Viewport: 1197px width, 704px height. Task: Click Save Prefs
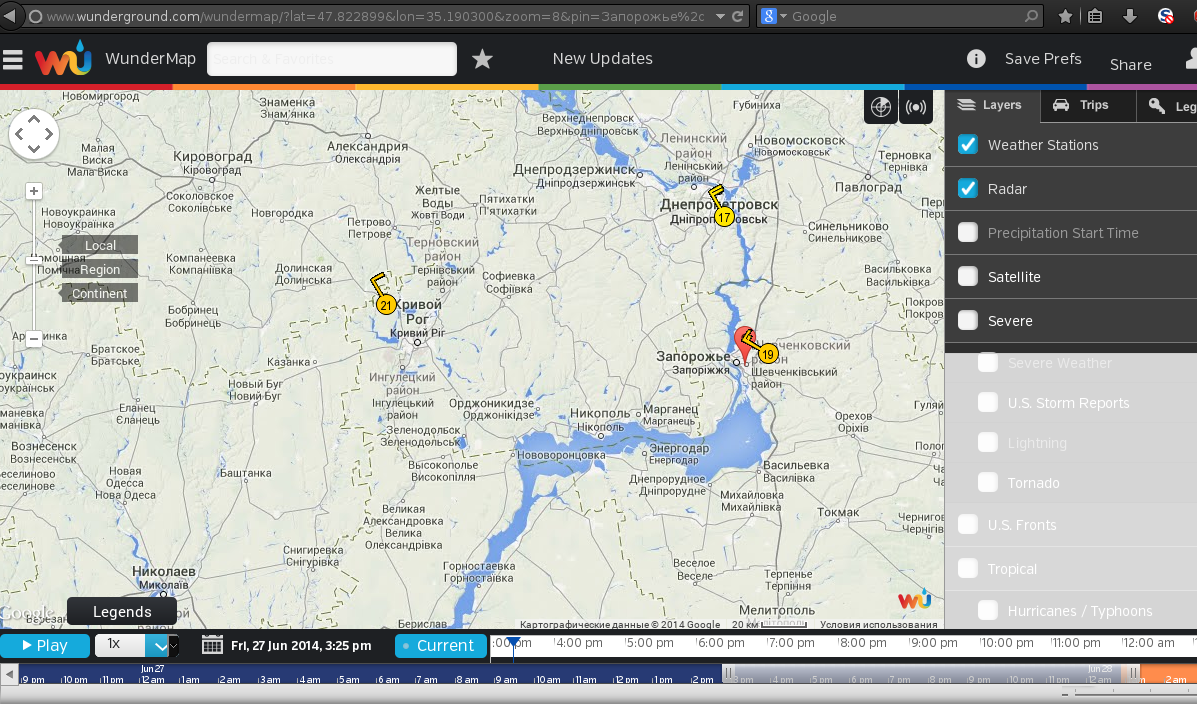pyautogui.click(x=1043, y=59)
